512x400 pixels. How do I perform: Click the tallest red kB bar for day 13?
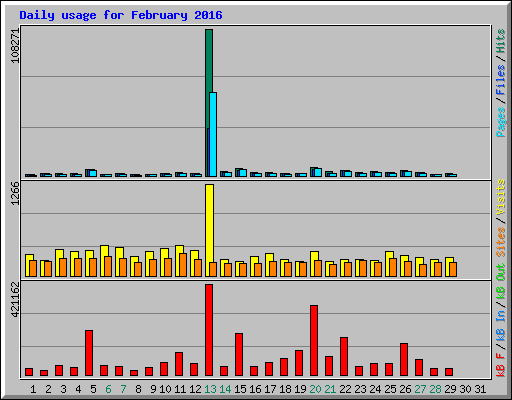(x=209, y=330)
